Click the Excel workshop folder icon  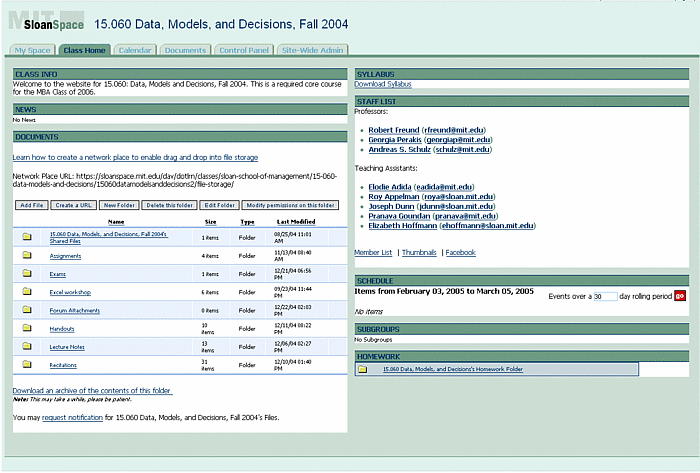(27, 292)
